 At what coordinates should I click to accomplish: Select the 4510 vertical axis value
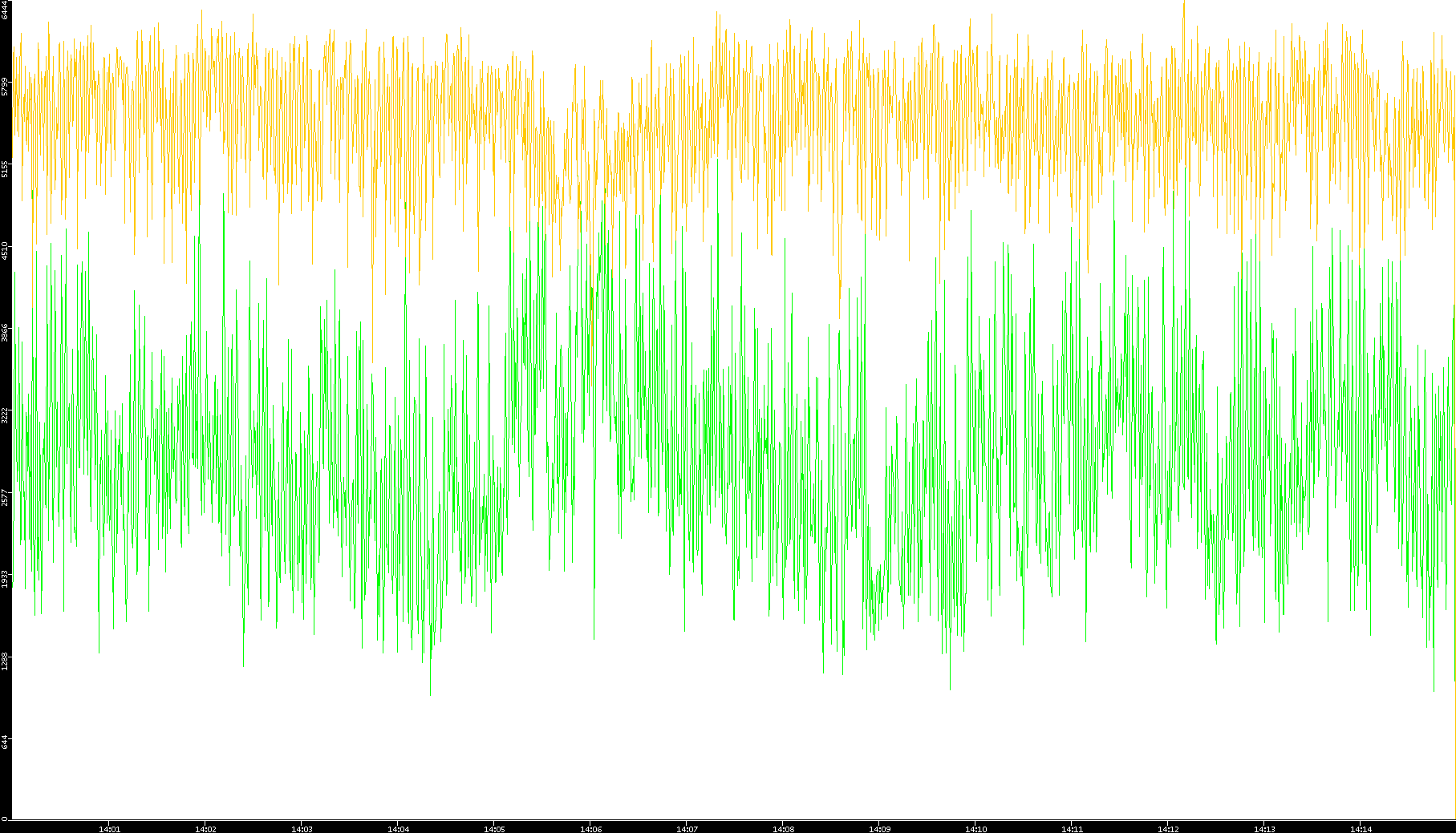(5, 251)
